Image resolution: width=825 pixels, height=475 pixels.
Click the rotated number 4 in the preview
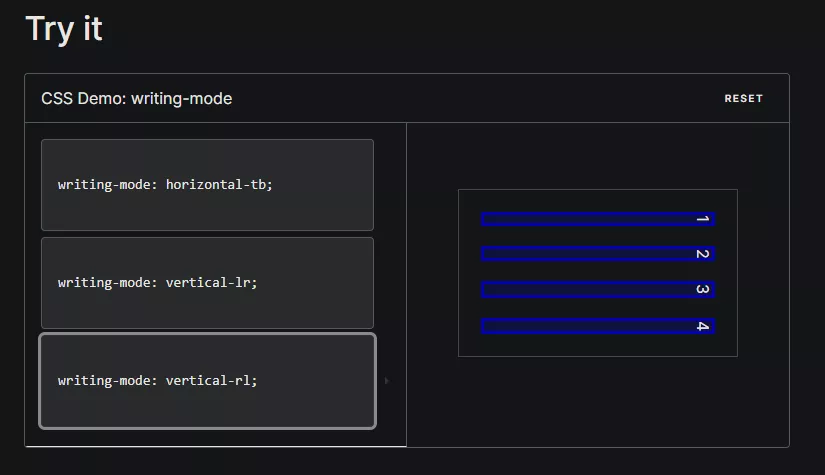coord(702,326)
